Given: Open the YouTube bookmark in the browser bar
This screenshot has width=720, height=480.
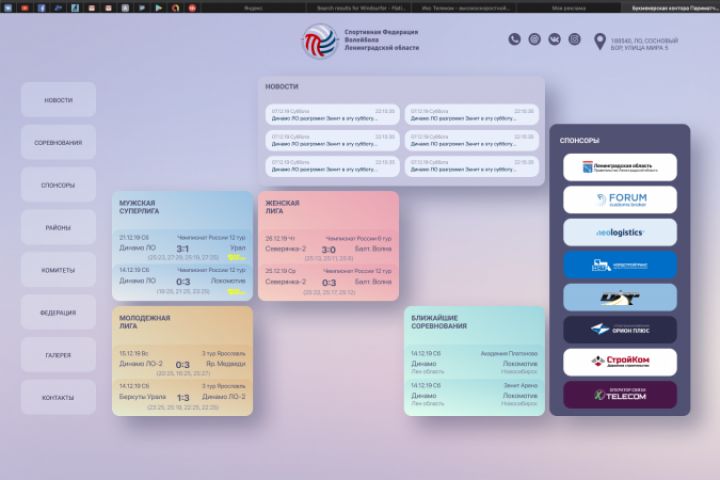Looking at the screenshot, I should (x=25, y=7).
